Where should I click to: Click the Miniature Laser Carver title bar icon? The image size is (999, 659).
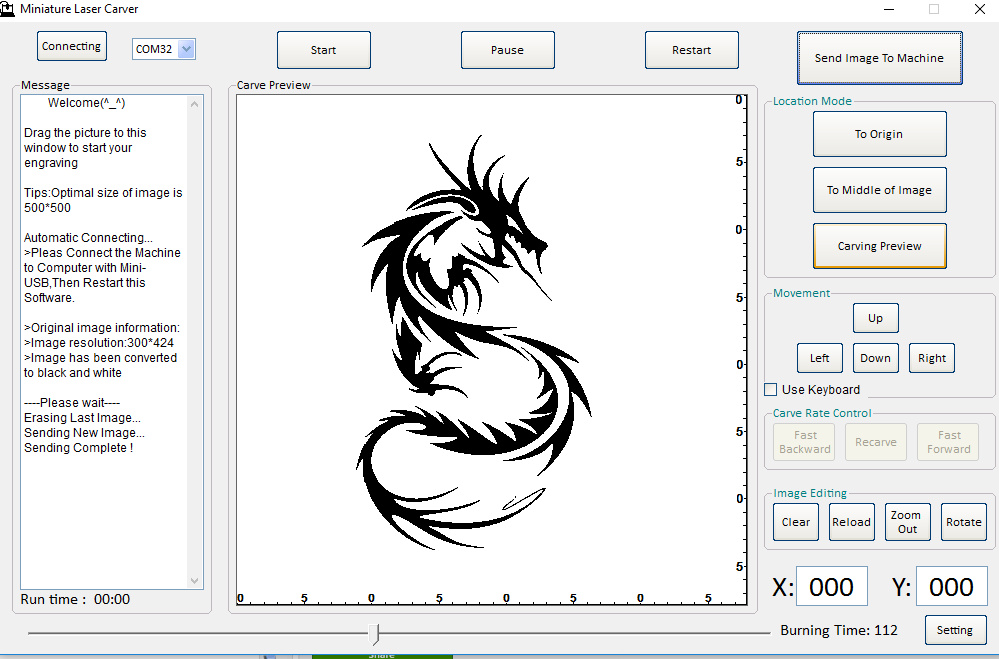point(7,9)
